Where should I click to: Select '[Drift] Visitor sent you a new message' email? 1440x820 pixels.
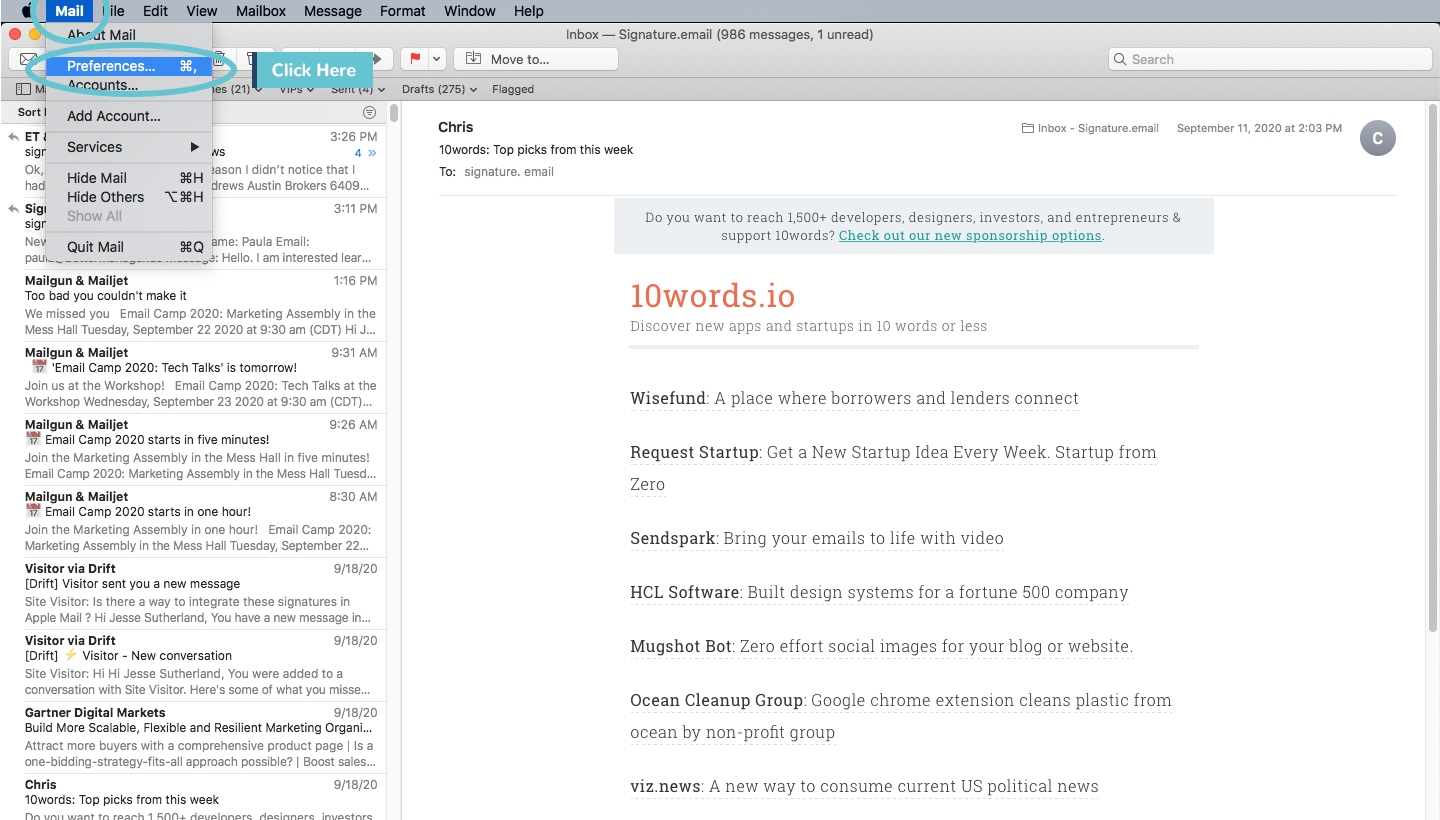(x=200, y=594)
